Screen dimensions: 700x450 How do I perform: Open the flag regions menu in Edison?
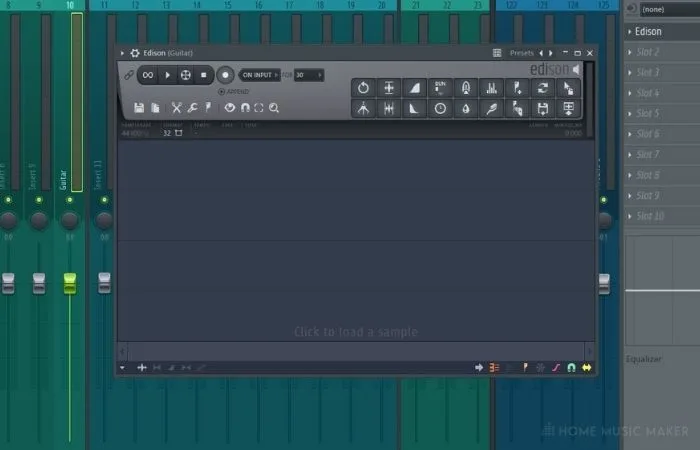pyautogui.click(x=208, y=108)
